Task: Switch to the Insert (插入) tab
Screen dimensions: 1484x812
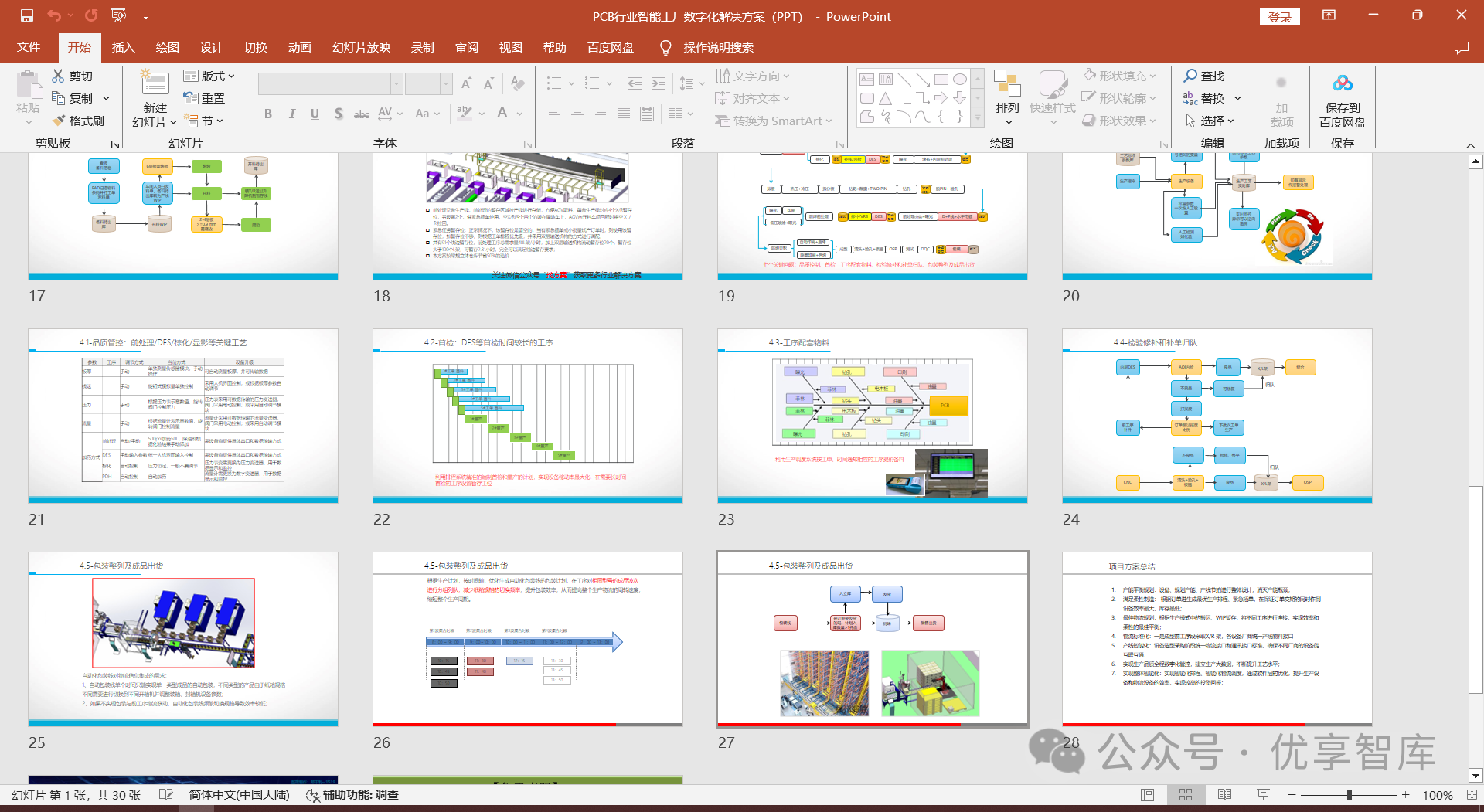Action: pos(123,47)
